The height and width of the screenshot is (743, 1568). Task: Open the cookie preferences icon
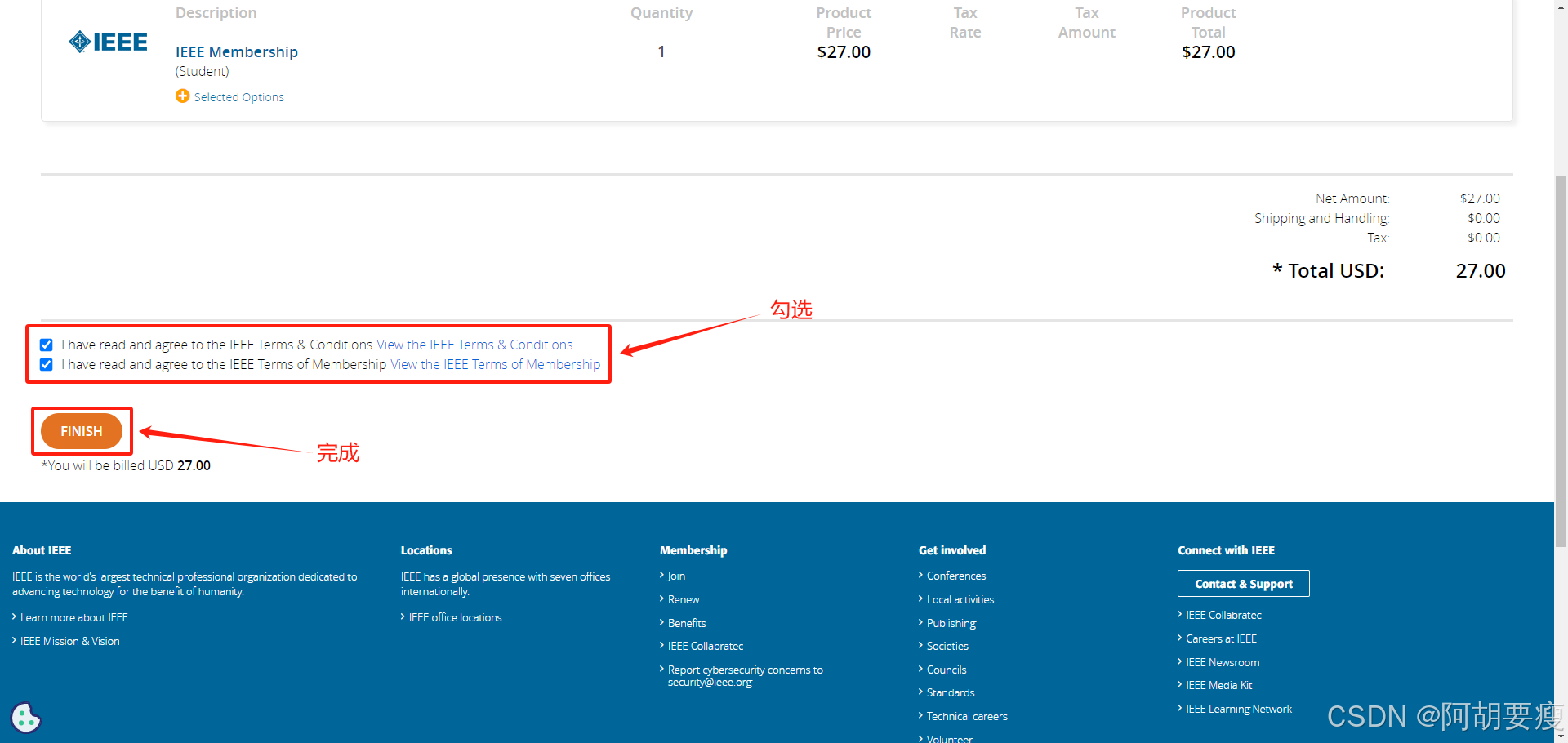pyautogui.click(x=25, y=718)
